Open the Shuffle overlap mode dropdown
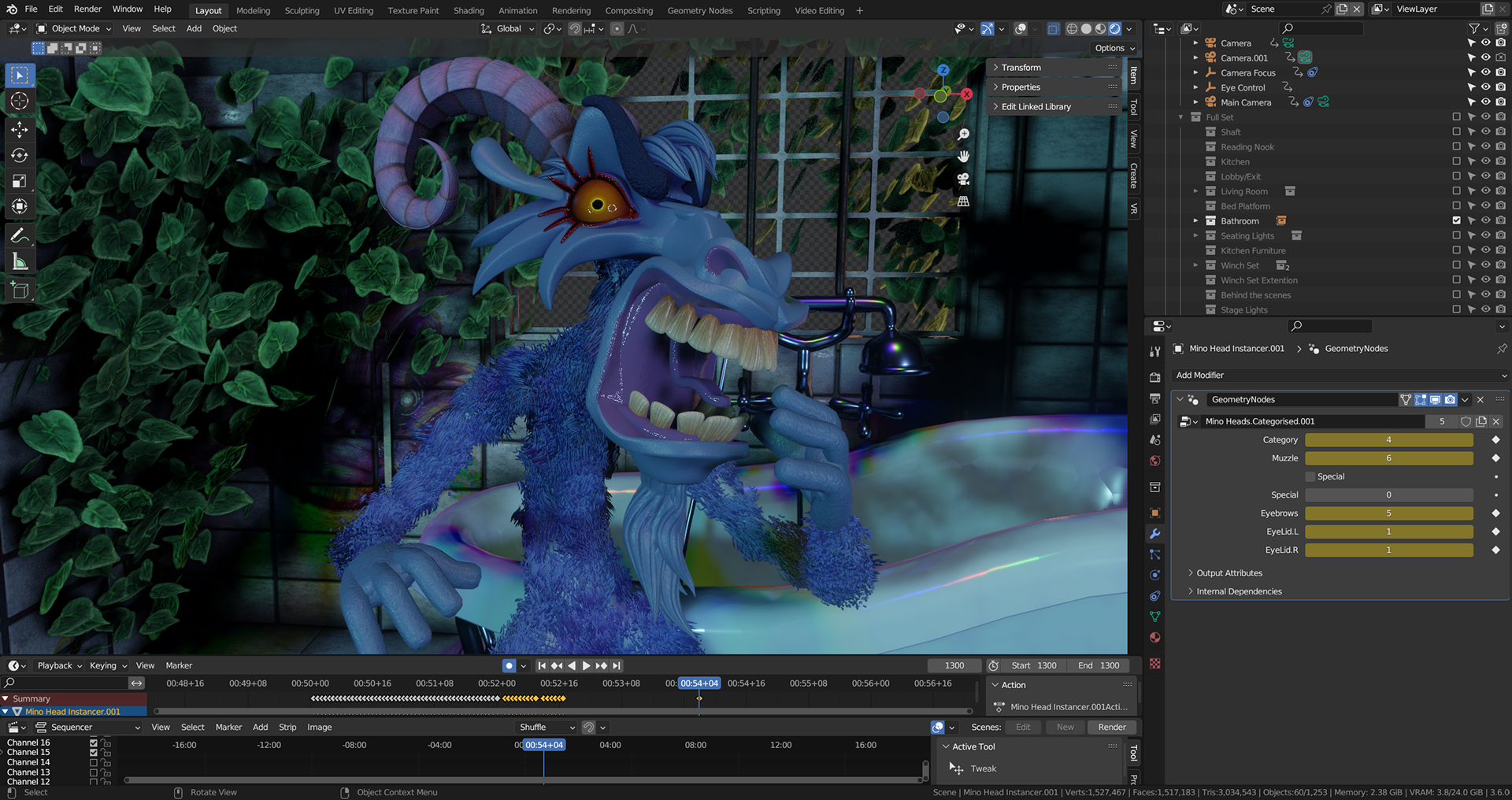This screenshot has width=1512, height=800. (547, 728)
